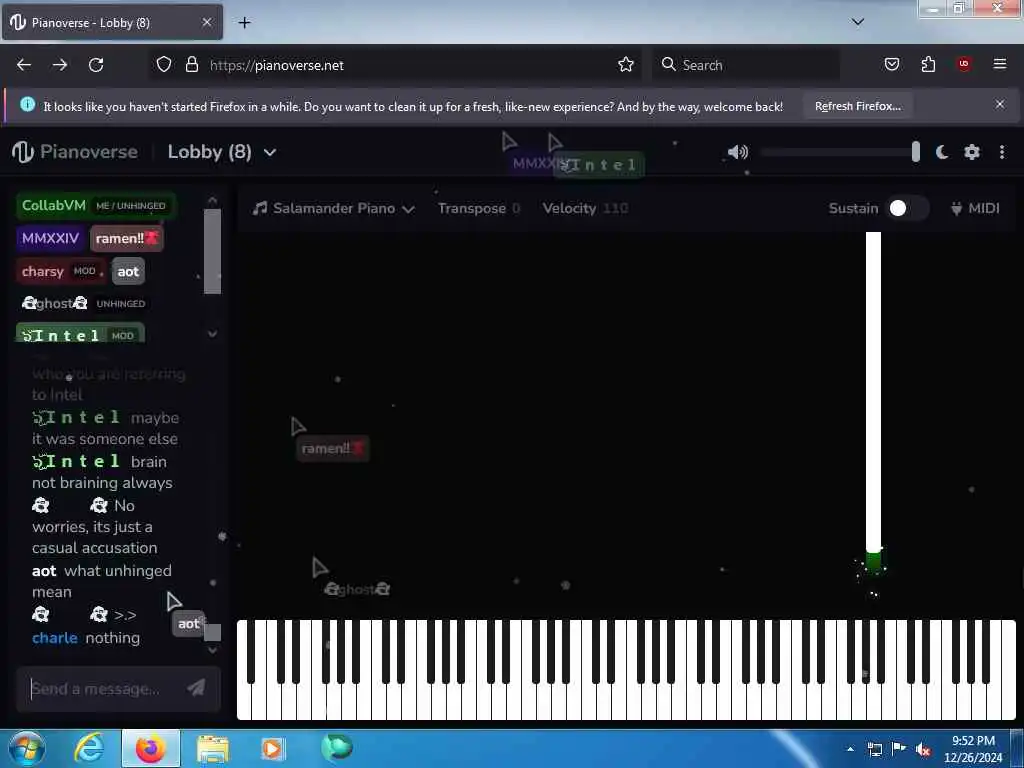Reload the page with refresh icon
Viewport: 1024px width, 768px height.
pyautogui.click(x=96, y=65)
